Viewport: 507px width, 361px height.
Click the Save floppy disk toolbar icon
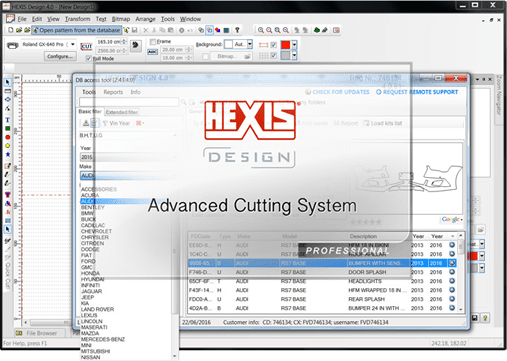tap(135, 30)
